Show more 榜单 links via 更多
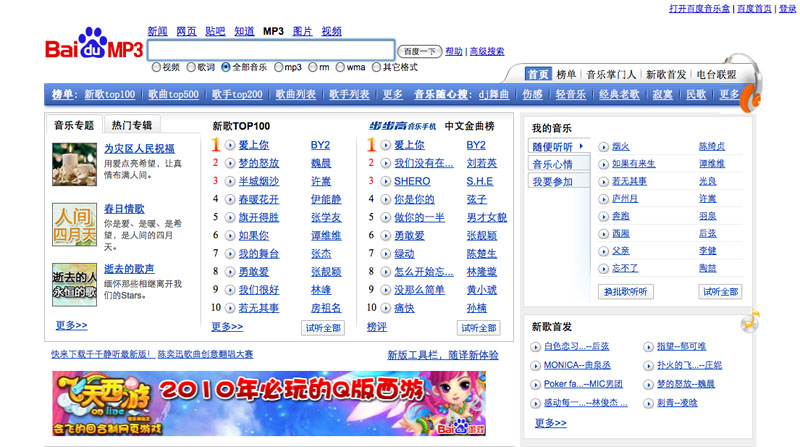The width and height of the screenshot is (800, 447). [392, 94]
